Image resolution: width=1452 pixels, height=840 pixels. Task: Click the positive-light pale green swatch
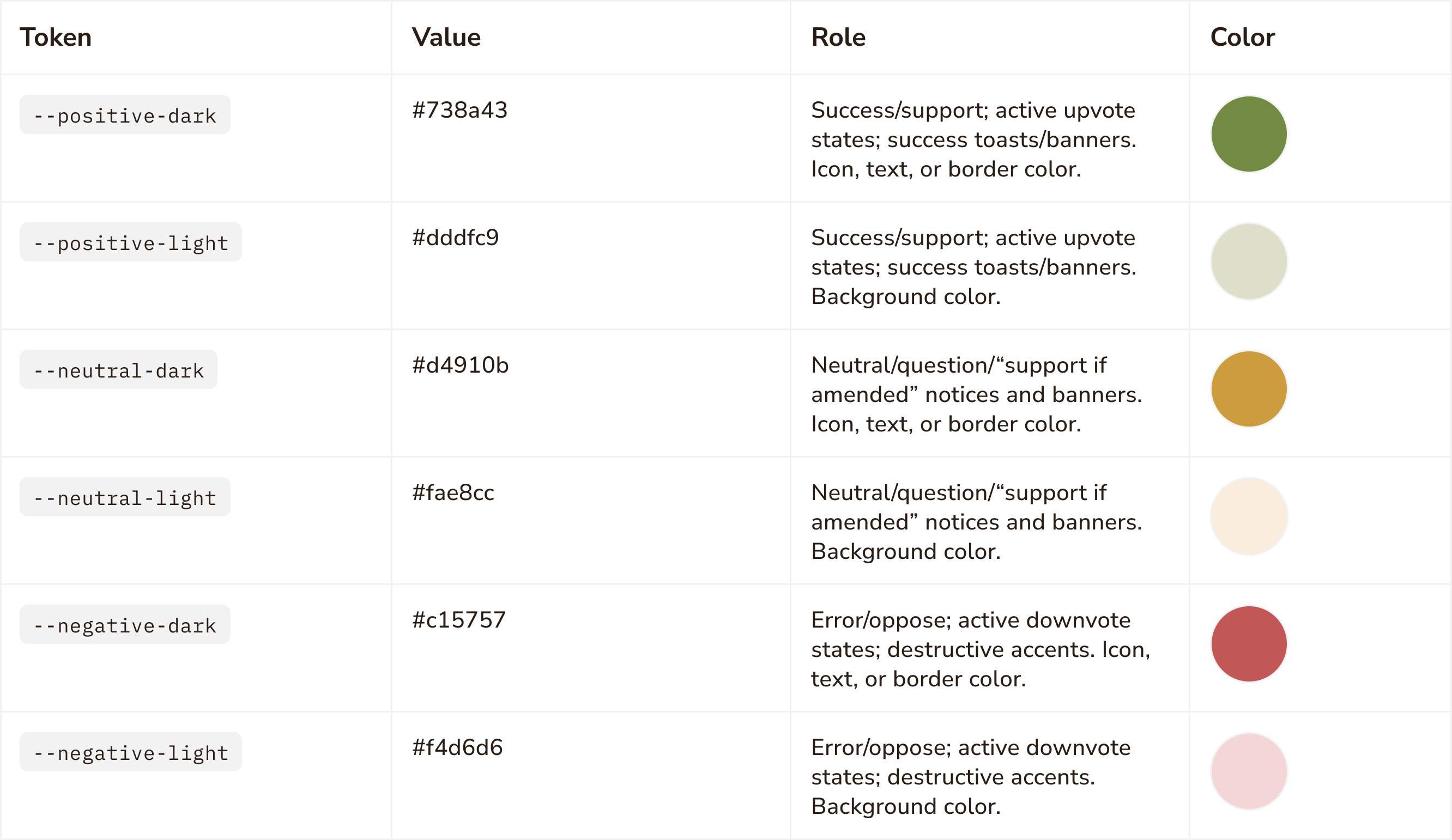(x=1249, y=261)
